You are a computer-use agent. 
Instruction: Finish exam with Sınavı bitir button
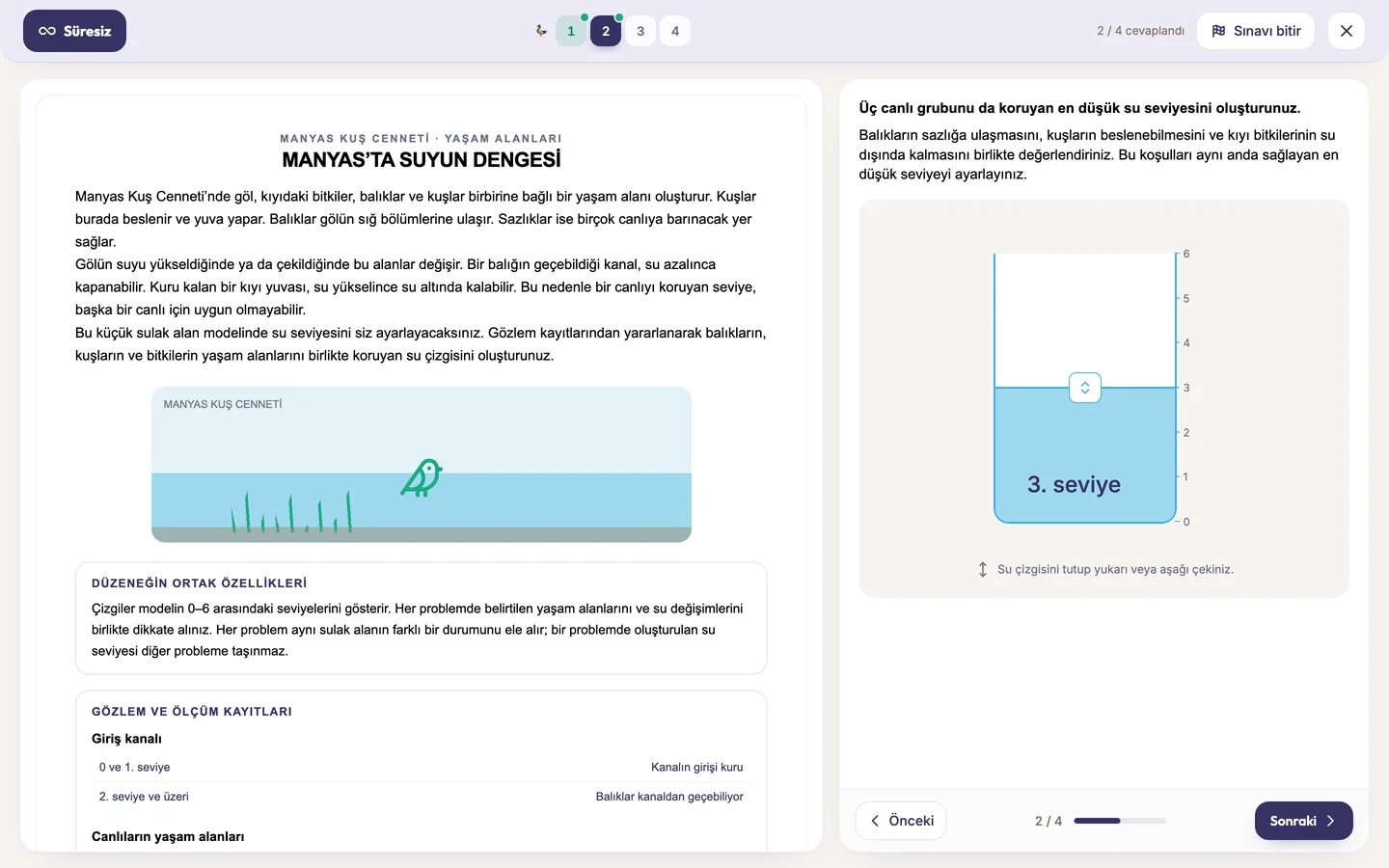click(x=1256, y=31)
